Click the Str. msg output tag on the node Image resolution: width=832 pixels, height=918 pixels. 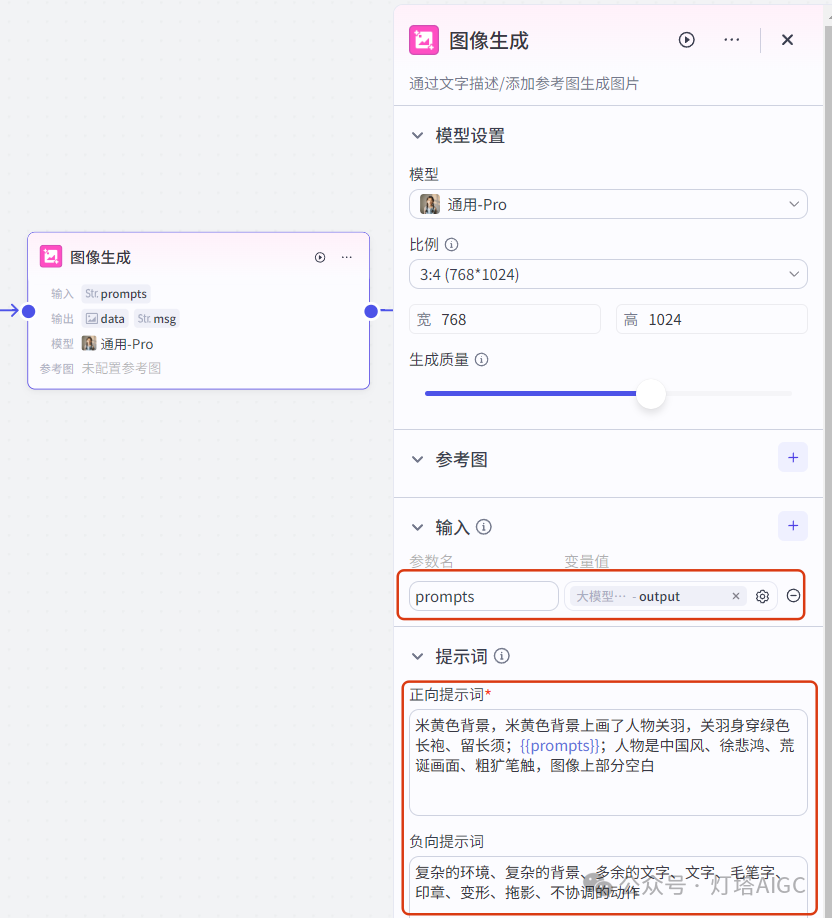pos(156,318)
